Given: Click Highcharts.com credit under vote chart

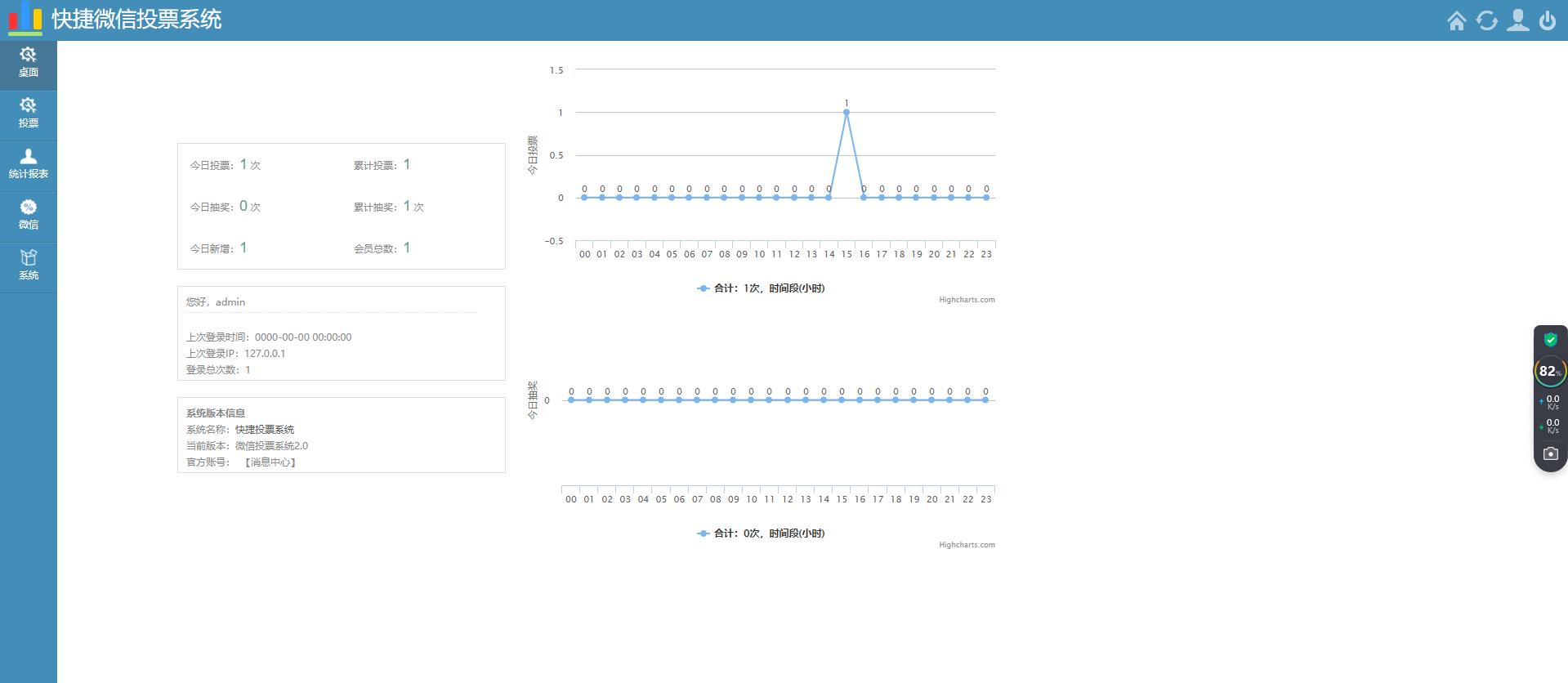Looking at the screenshot, I should coord(967,300).
